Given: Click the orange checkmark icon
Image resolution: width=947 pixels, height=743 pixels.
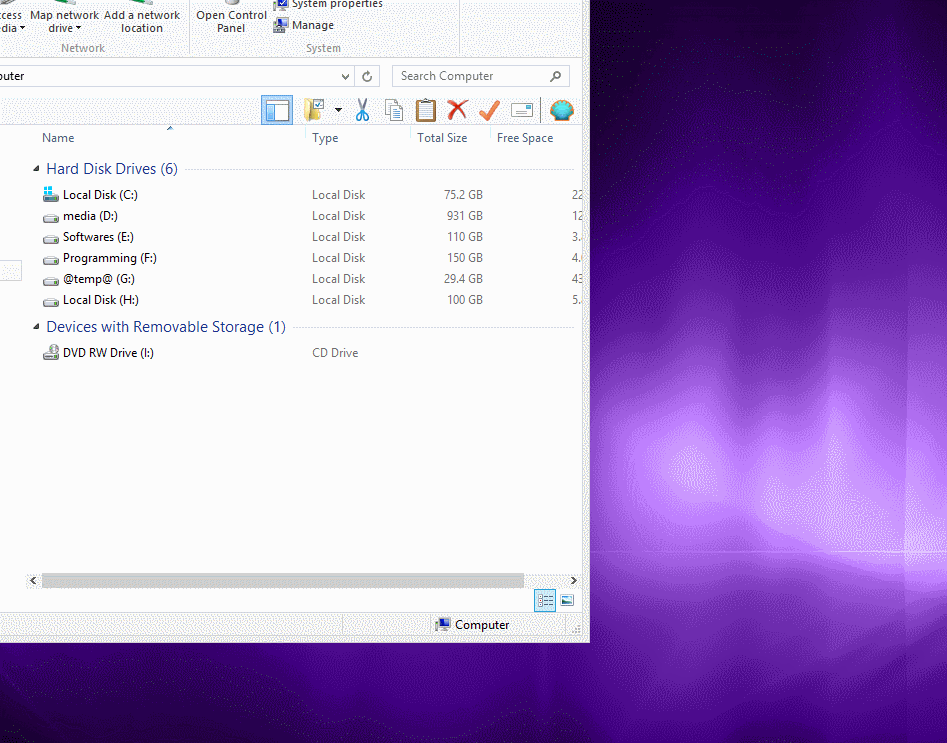Looking at the screenshot, I should [x=489, y=110].
